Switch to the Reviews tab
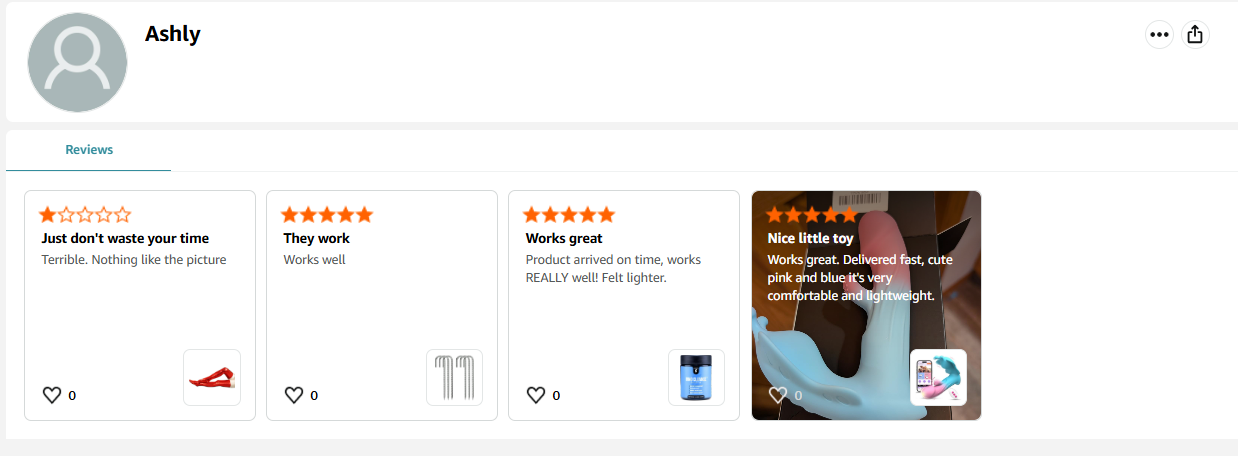Screen dimensions: 1238x456 click(89, 150)
